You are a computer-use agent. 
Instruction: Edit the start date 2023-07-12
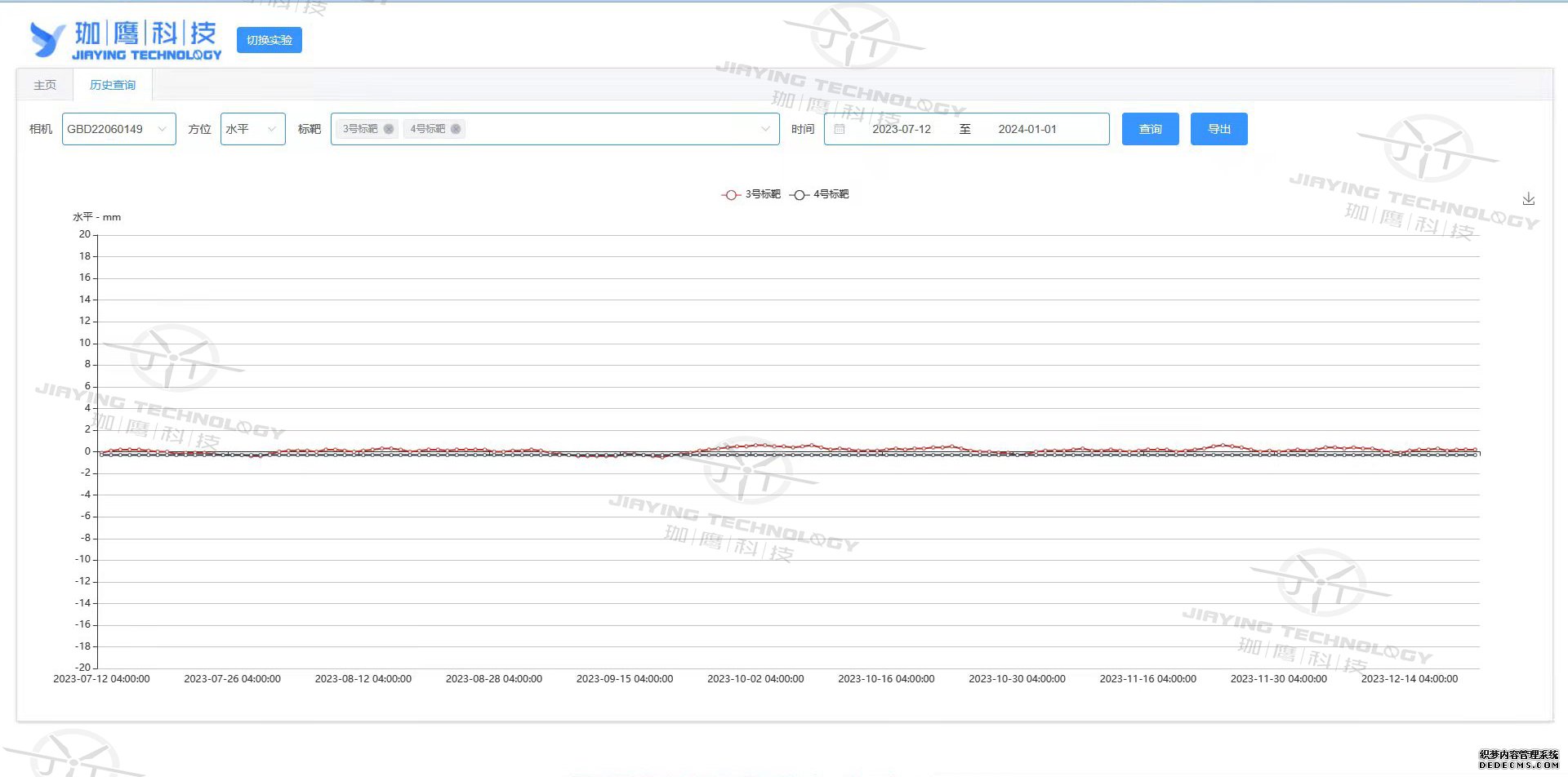901,129
